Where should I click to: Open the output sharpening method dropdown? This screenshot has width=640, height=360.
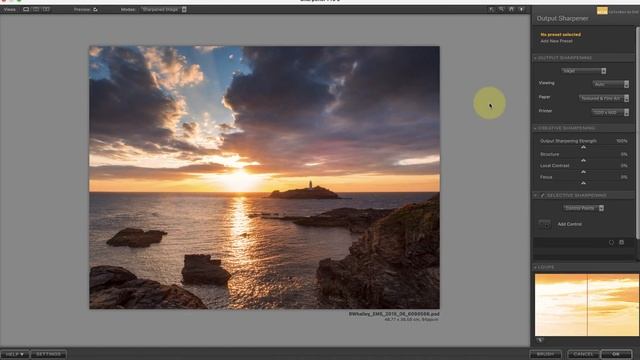(584, 71)
